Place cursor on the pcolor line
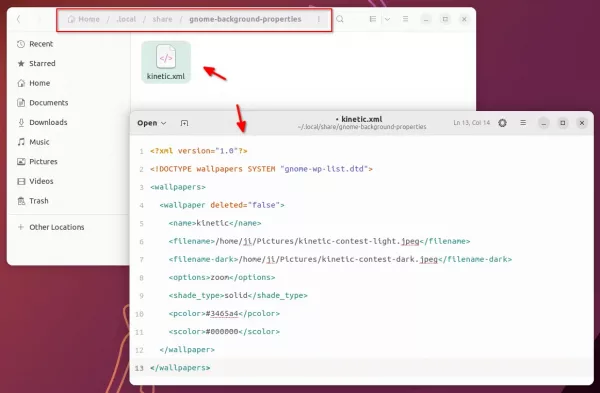The width and height of the screenshot is (600, 393). 224,313
